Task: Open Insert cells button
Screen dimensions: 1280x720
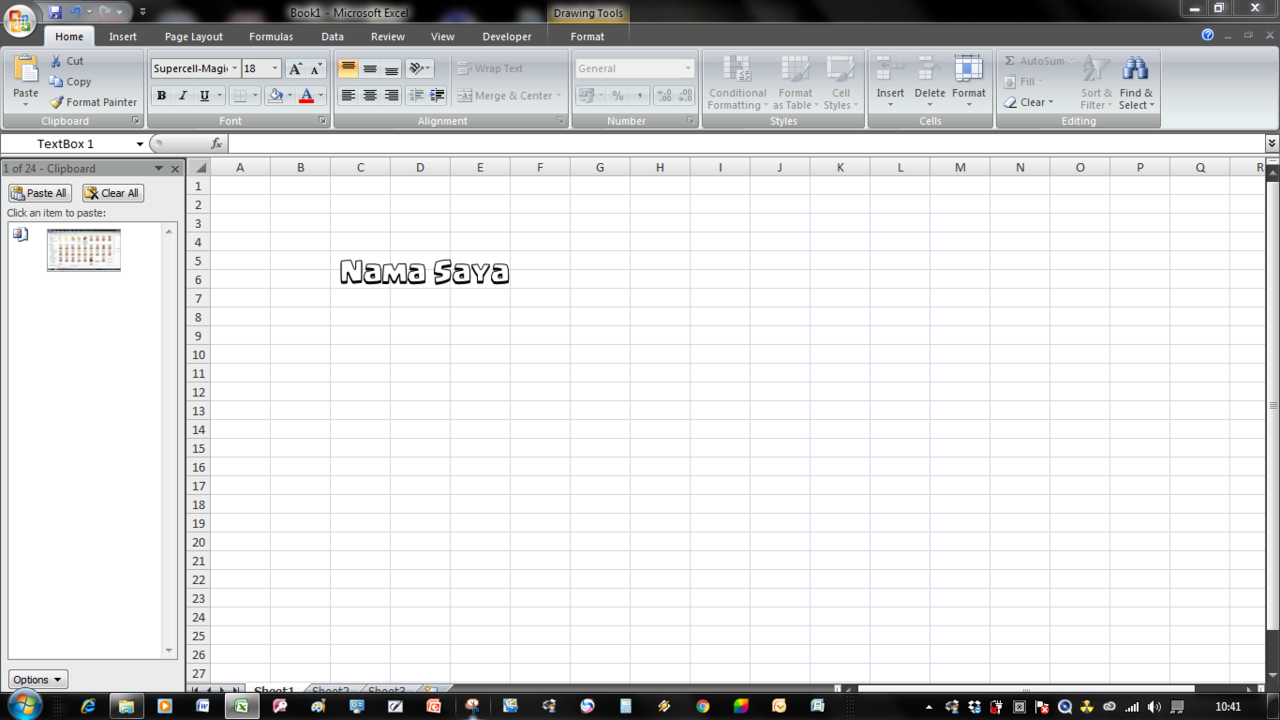Action: point(890,82)
